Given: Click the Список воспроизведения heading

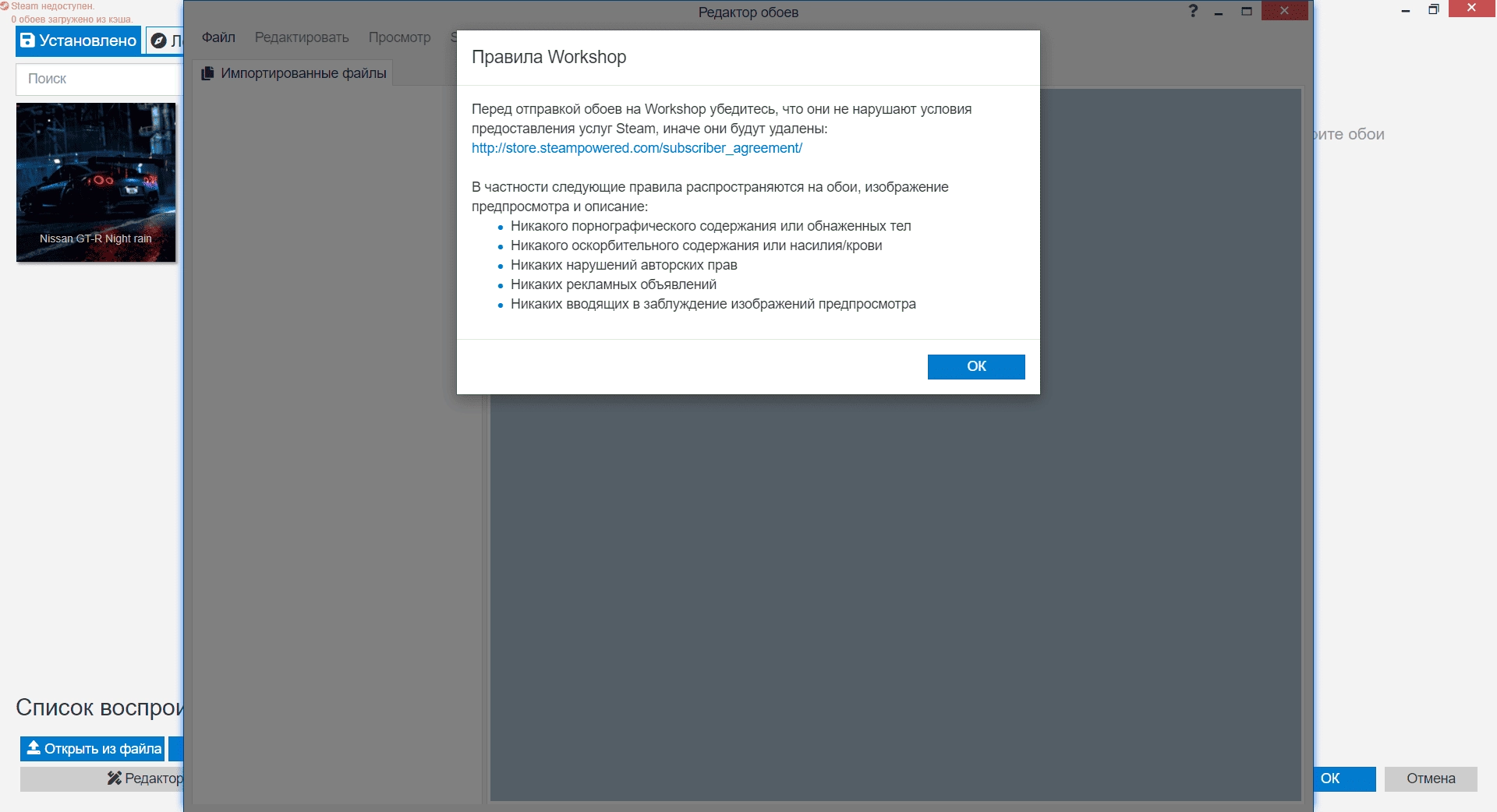Looking at the screenshot, I should pyautogui.click(x=100, y=708).
